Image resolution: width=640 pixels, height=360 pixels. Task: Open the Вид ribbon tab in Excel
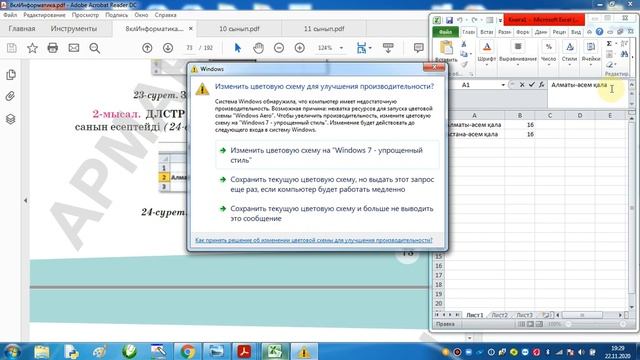[576, 32]
